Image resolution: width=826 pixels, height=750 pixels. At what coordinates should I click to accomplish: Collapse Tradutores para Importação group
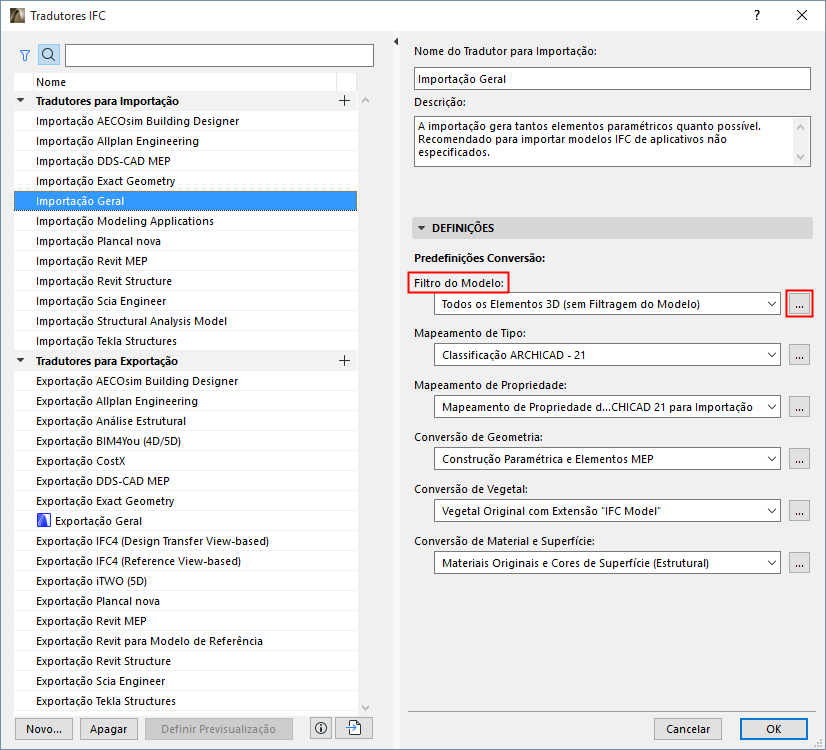tap(21, 101)
